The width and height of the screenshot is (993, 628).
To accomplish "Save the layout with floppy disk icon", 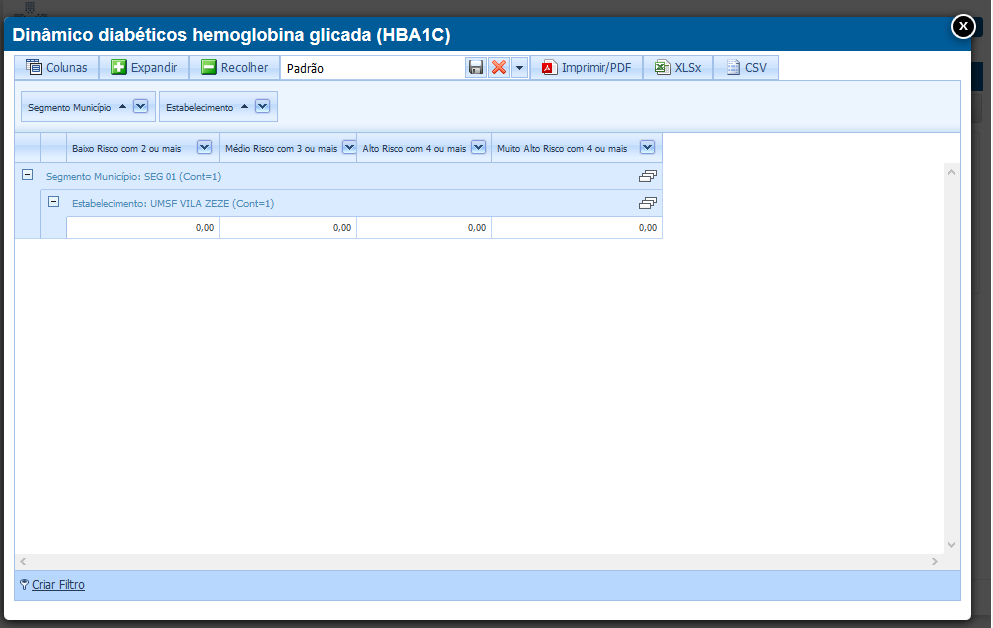I will pos(476,68).
